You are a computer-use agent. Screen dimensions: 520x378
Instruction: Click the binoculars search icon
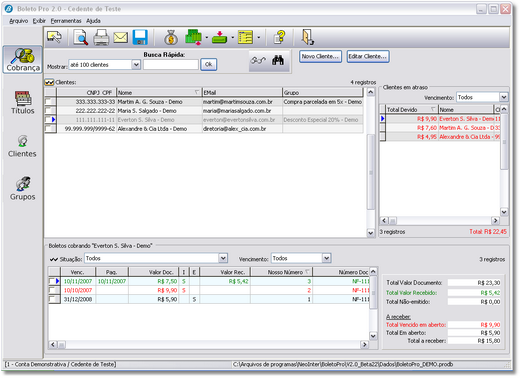click(278, 60)
